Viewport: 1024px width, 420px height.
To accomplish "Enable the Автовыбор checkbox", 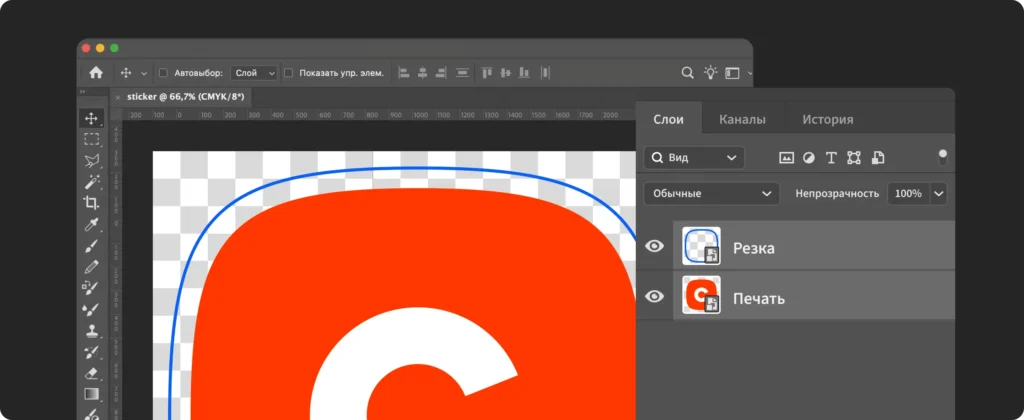I will [163, 73].
